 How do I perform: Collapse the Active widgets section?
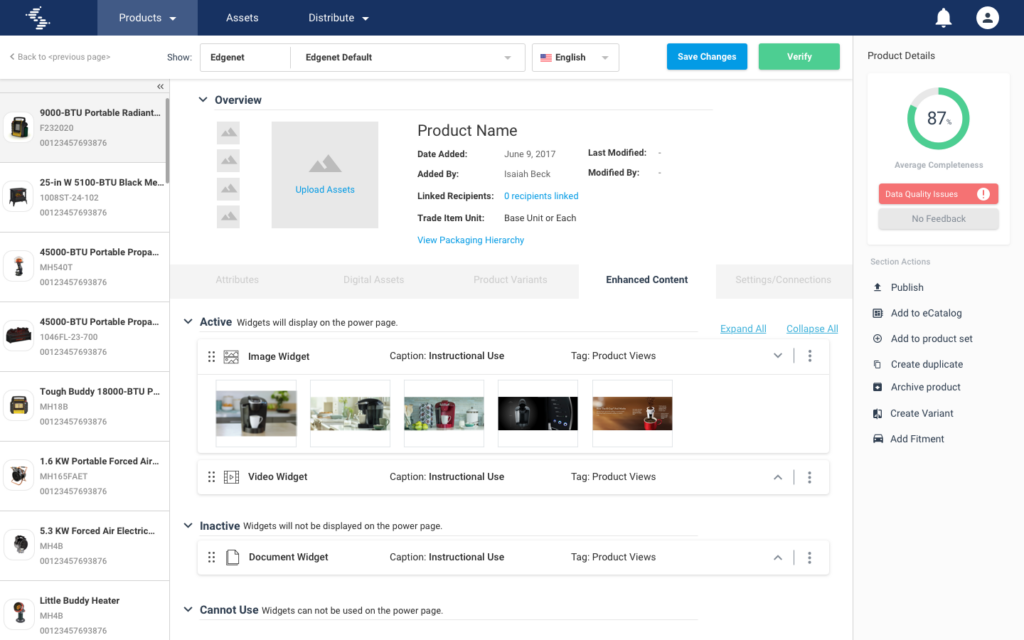pos(188,321)
